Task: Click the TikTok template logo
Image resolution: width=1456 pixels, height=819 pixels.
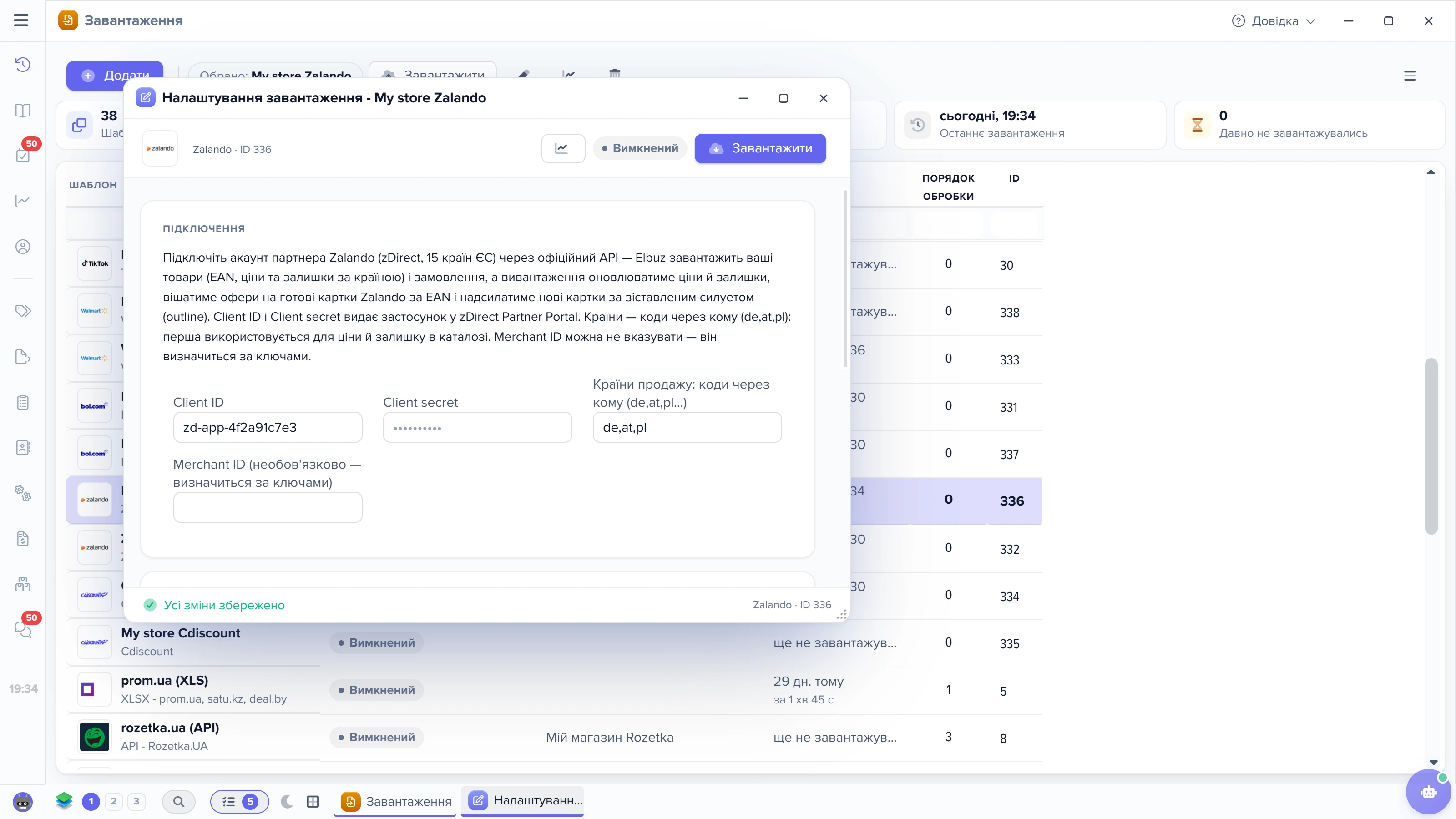Action: [94, 264]
